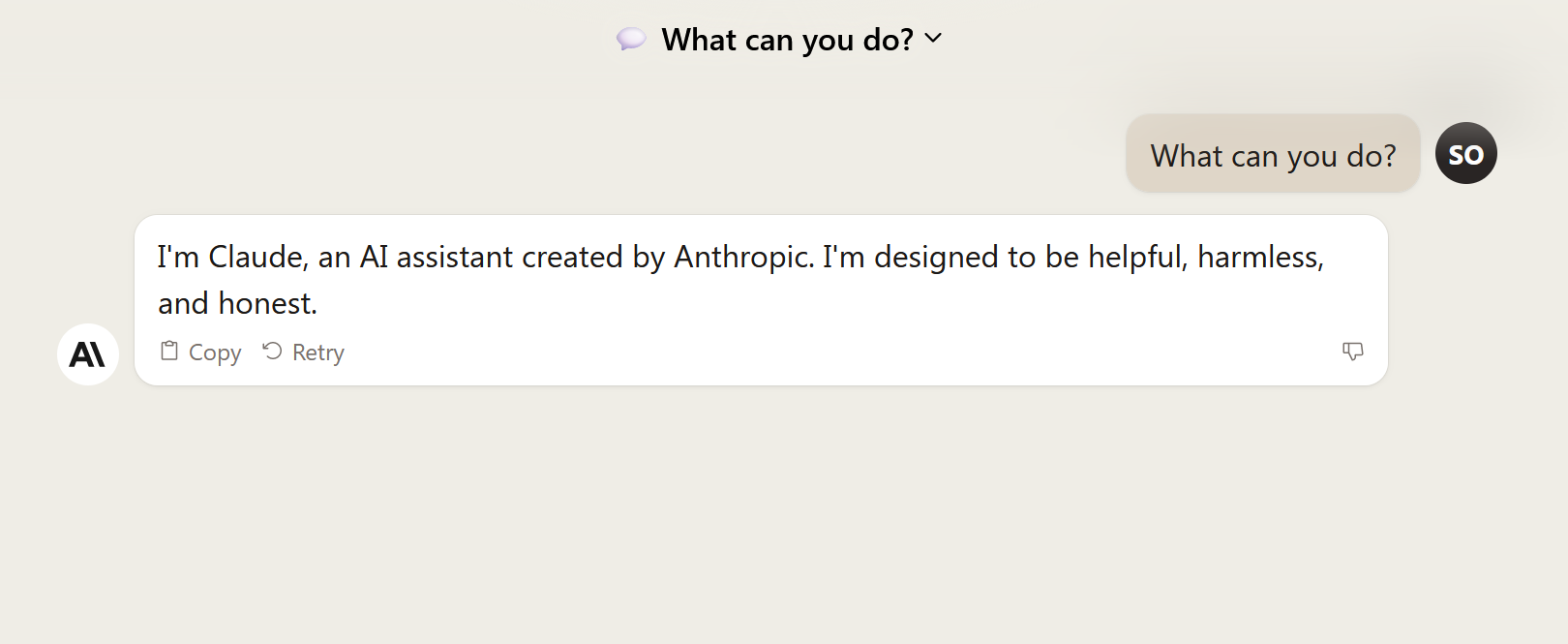Click the chevron to rename the conversation
1568x644 pixels.
[x=933, y=40]
